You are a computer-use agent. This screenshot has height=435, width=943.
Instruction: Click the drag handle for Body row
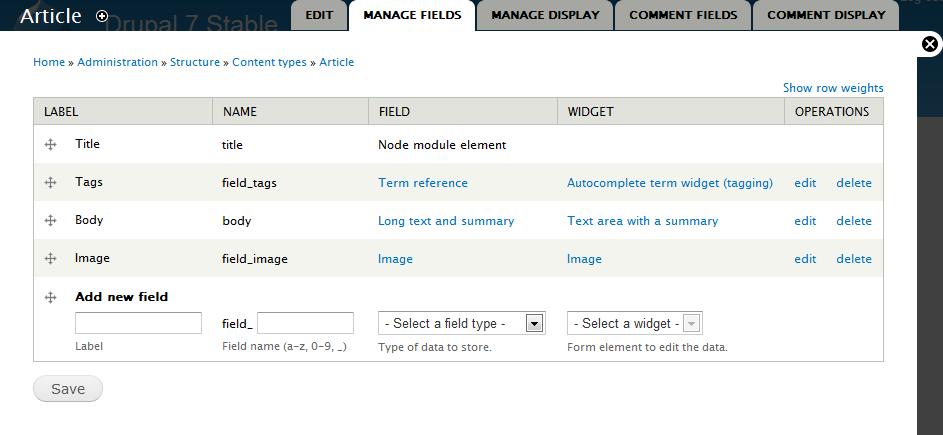(51, 220)
